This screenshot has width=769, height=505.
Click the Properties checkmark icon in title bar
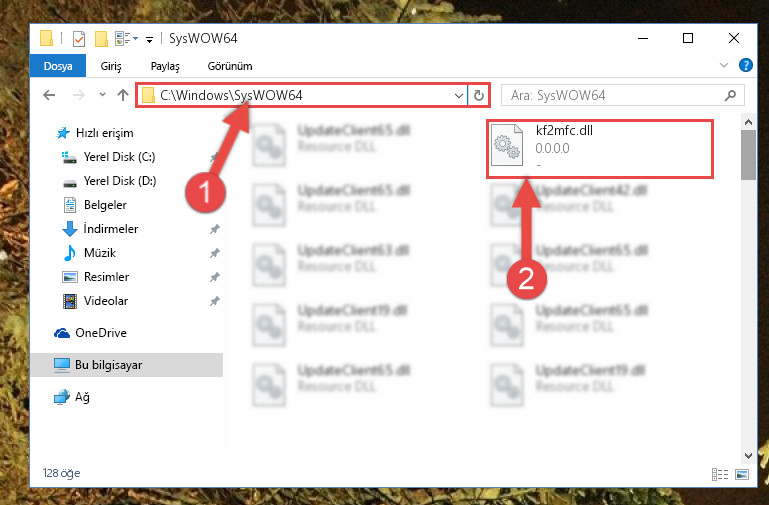tap(78, 38)
